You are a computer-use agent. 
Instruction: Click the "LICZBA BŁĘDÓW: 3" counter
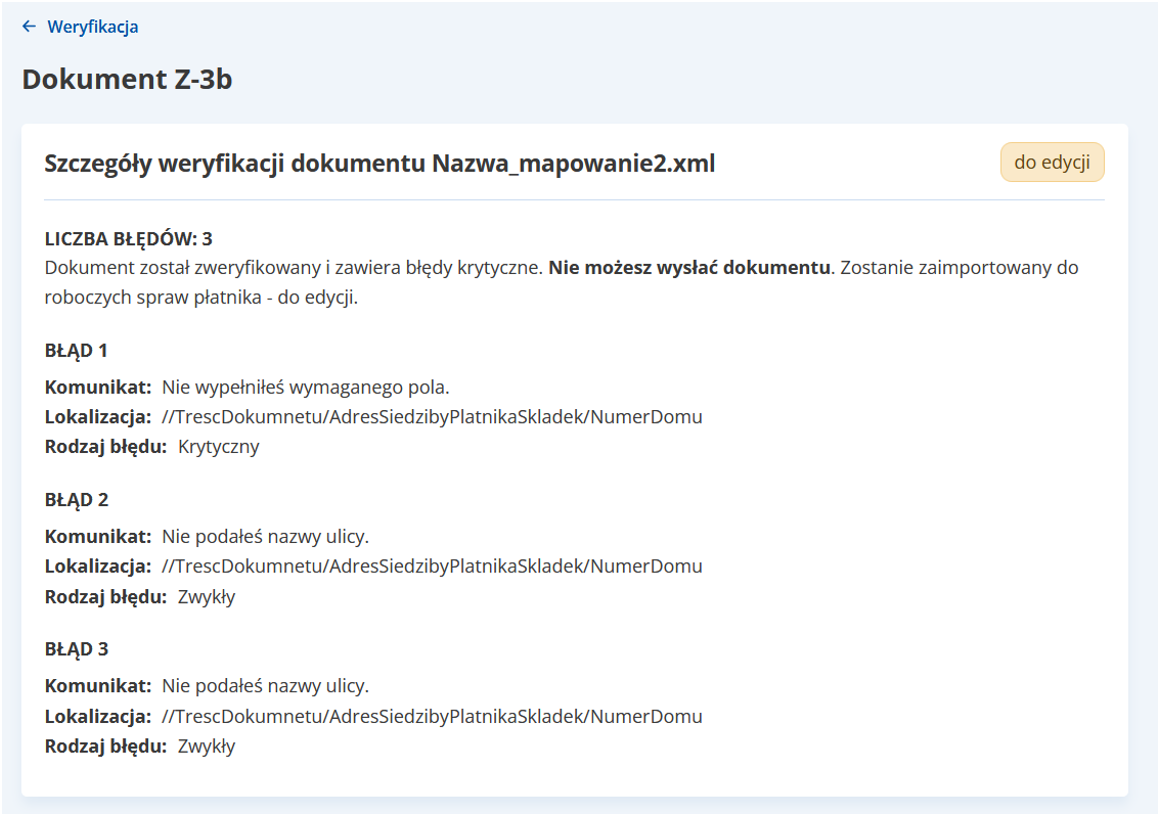point(128,239)
